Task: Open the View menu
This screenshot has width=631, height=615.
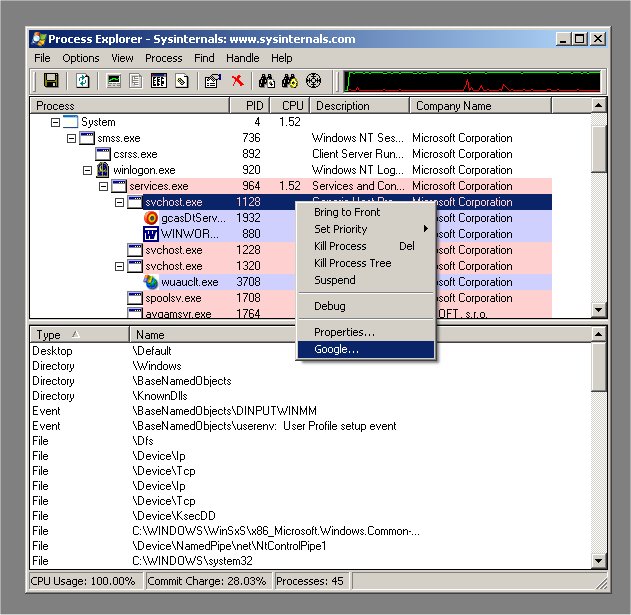Action: click(x=122, y=58)
